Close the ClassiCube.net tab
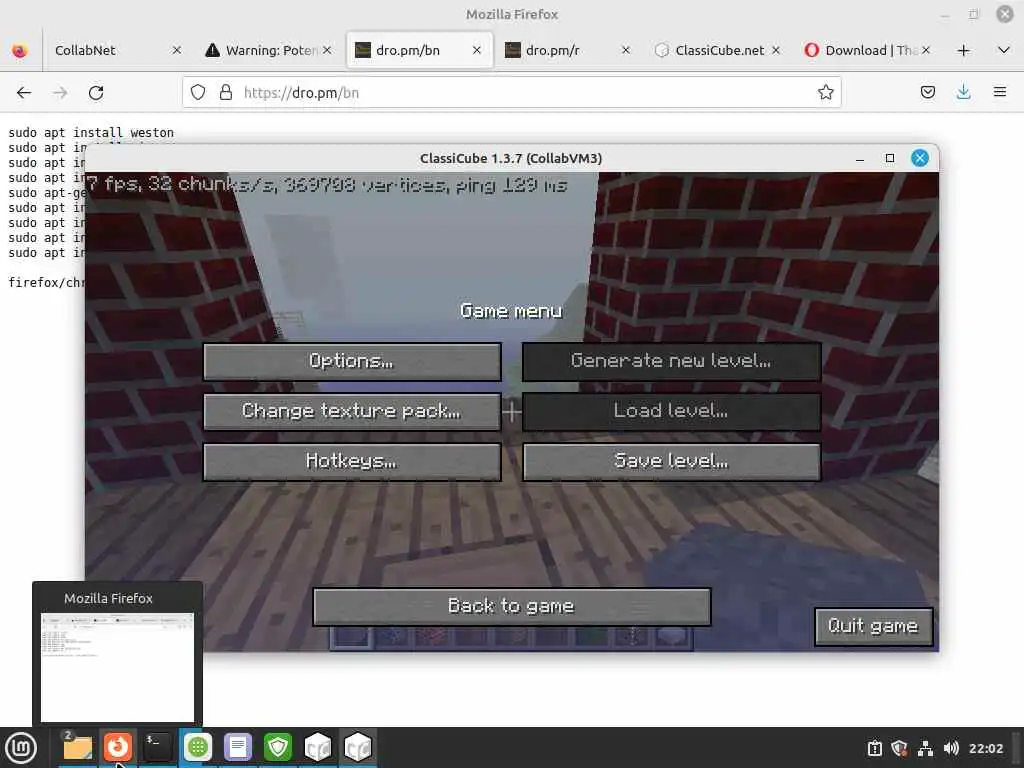This screenshot has height=768, width=1024. (x=776, y=50)
